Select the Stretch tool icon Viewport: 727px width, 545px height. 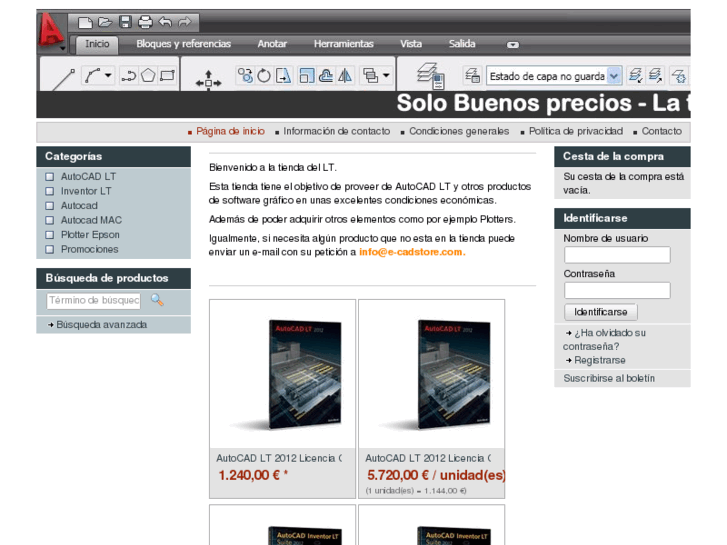(283, 75)
